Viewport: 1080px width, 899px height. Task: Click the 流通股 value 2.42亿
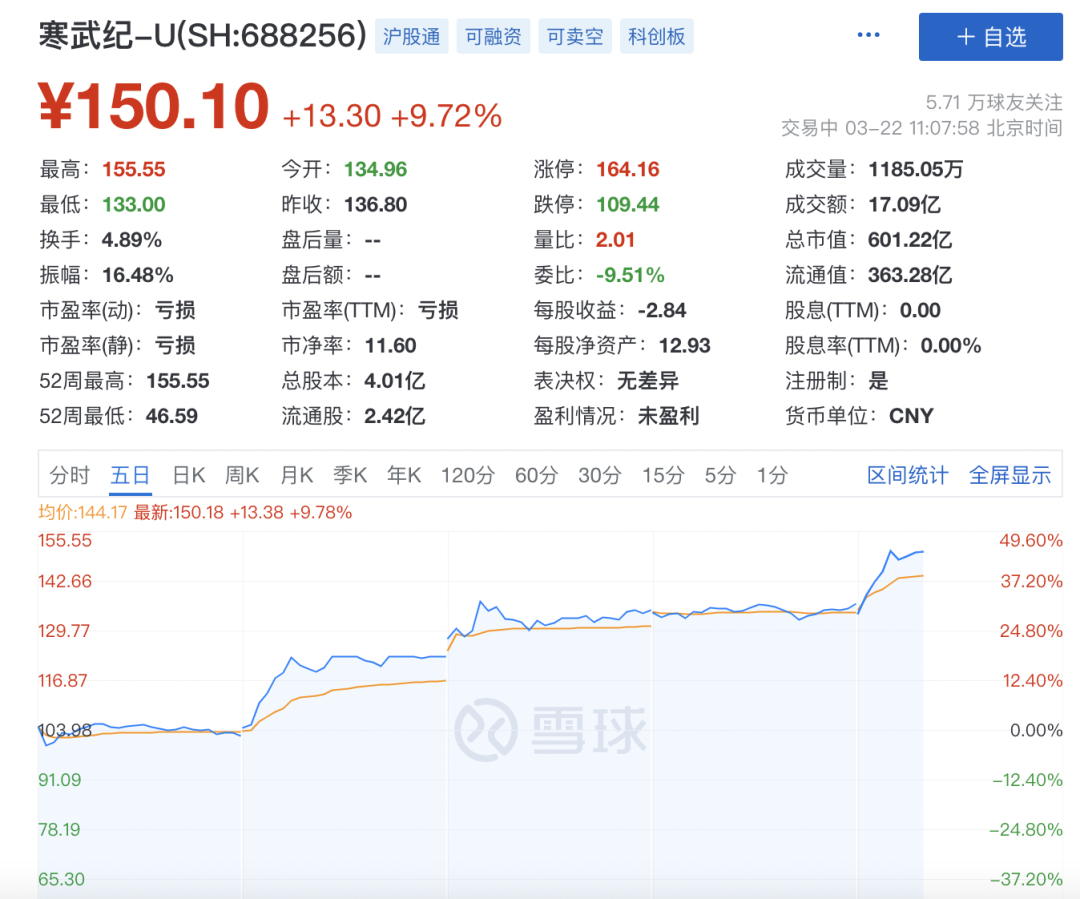point(395,416)
